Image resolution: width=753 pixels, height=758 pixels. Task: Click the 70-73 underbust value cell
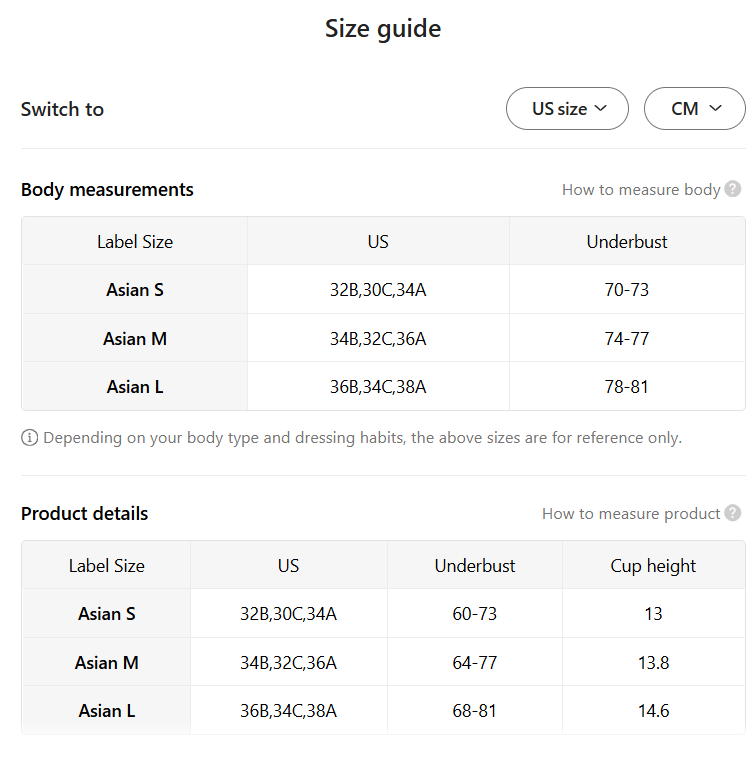click(627, 290)
